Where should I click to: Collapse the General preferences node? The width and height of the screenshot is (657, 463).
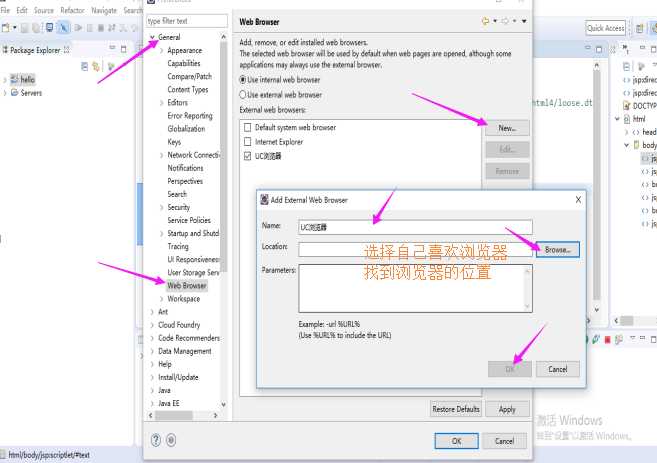153,37
